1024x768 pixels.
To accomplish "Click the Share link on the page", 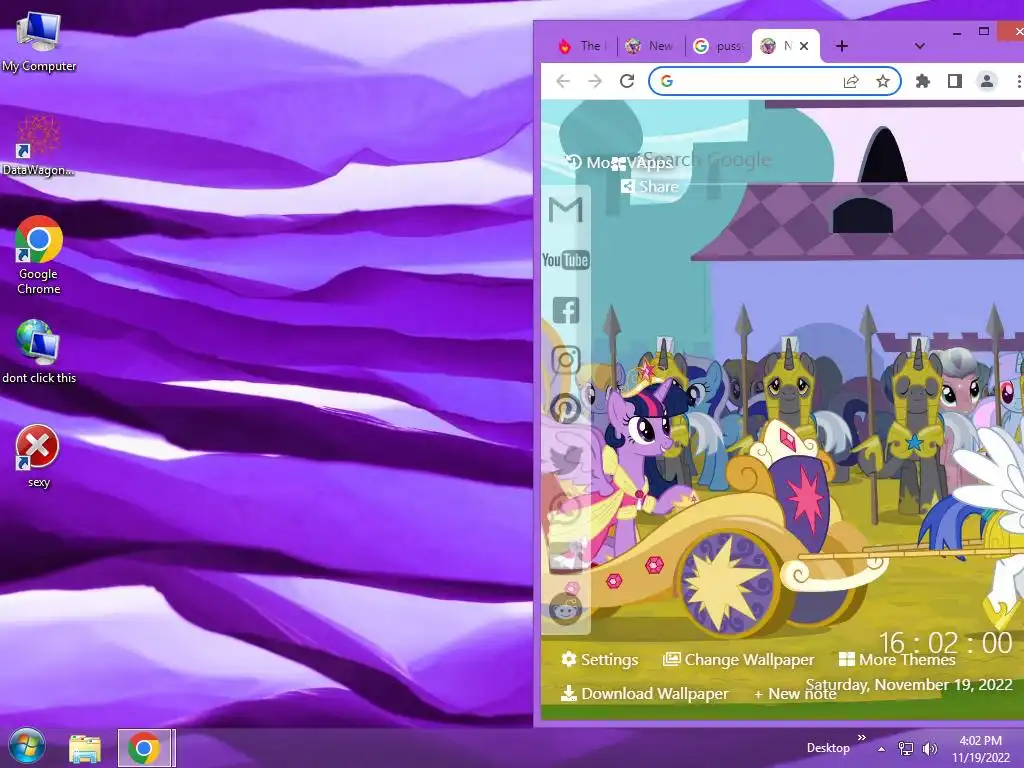I will pos(650,187).
